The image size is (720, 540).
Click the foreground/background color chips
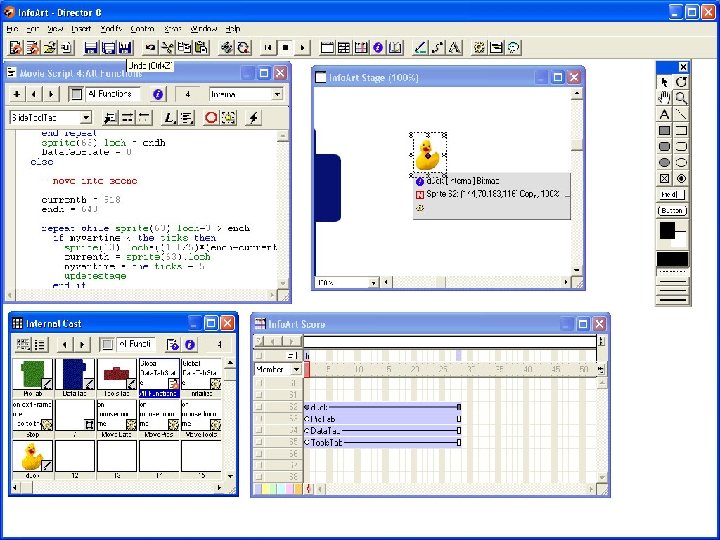(x=673, y=235)
